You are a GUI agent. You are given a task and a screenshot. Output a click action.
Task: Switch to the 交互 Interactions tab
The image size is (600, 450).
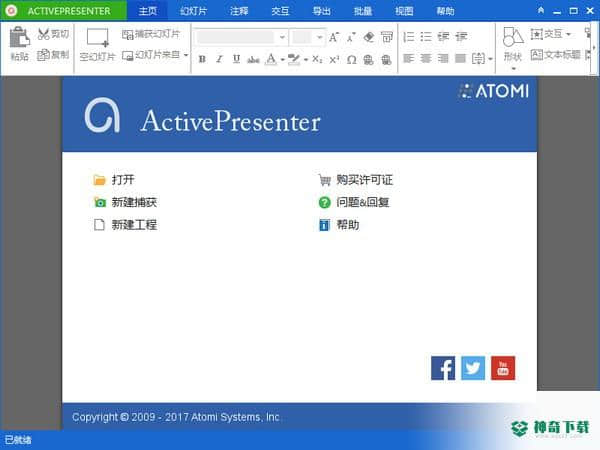click(280, 11)
